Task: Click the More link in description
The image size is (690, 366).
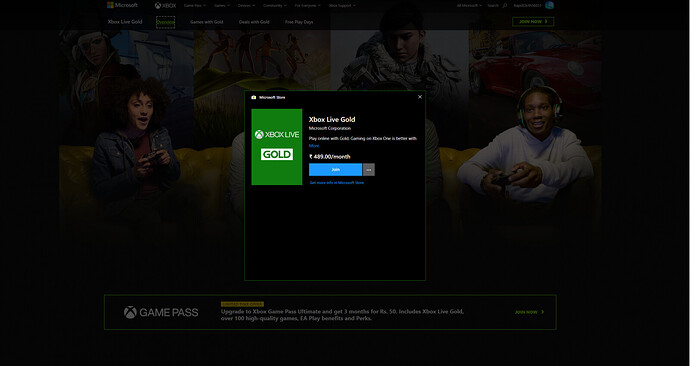Action: click(x=314, y=146)
